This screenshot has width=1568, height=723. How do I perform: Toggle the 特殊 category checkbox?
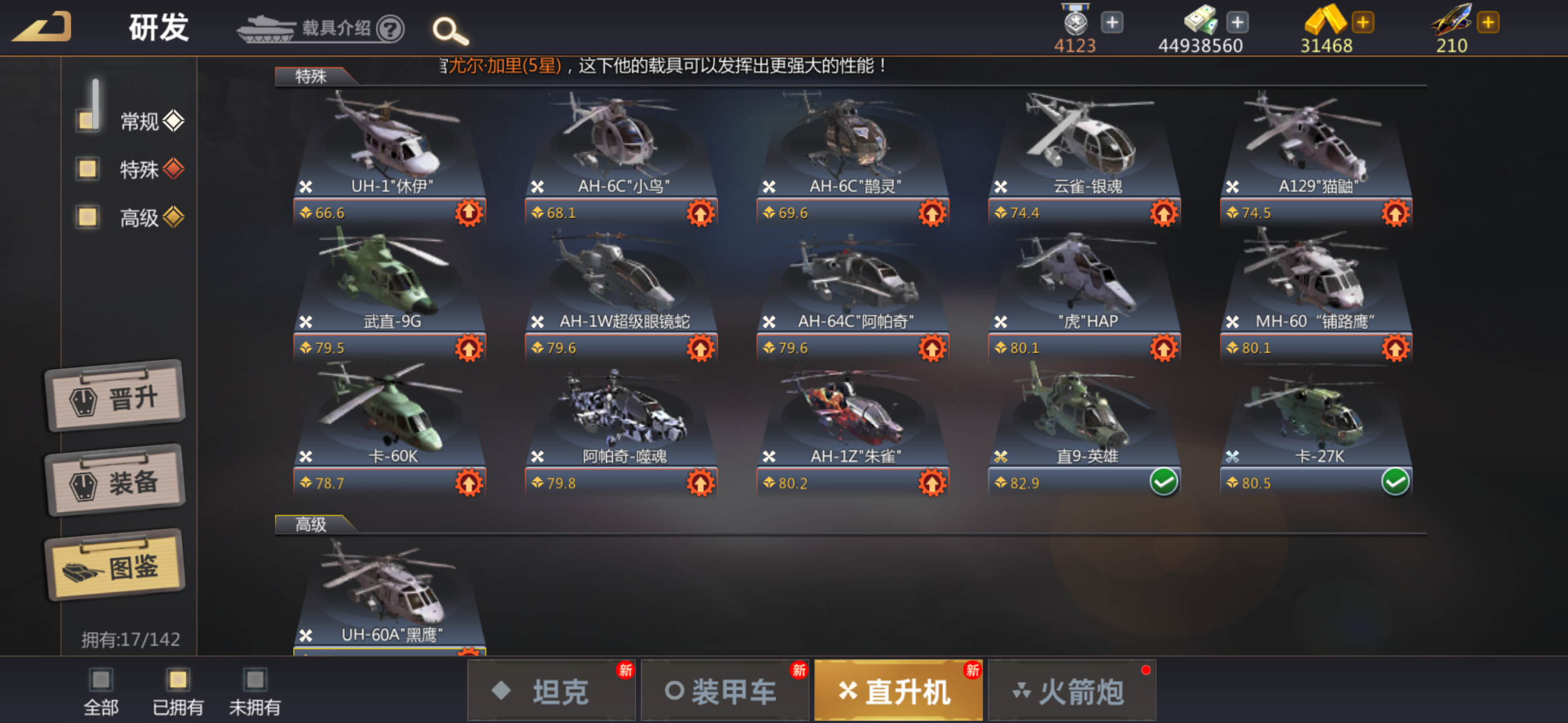tap(87, 169)
